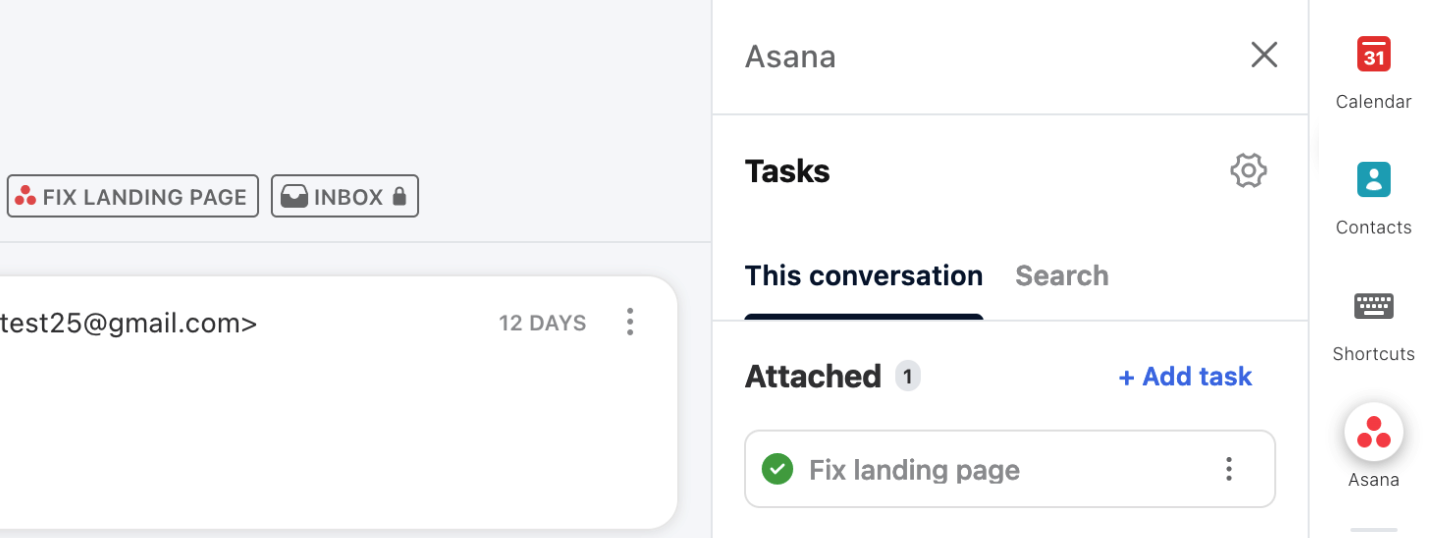The image size is (1439, 538).
Task: Open the message more-options menu beside 12 DAYS
Action: 629,322
